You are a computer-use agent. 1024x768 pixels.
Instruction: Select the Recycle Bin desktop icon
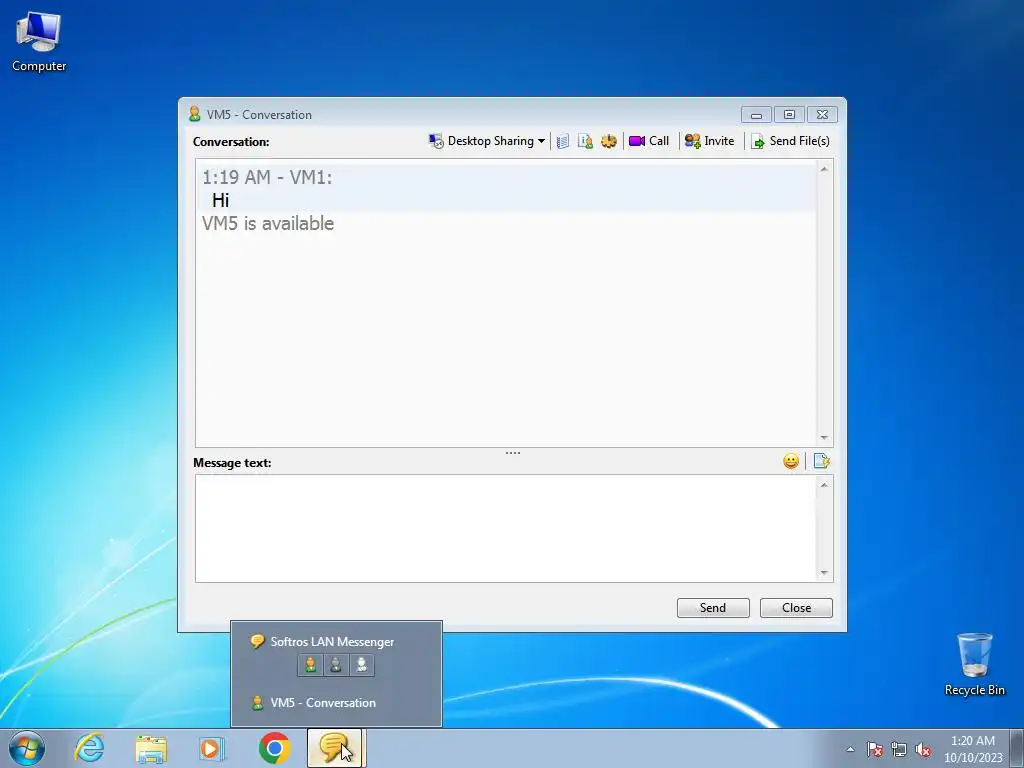point(974,665)
